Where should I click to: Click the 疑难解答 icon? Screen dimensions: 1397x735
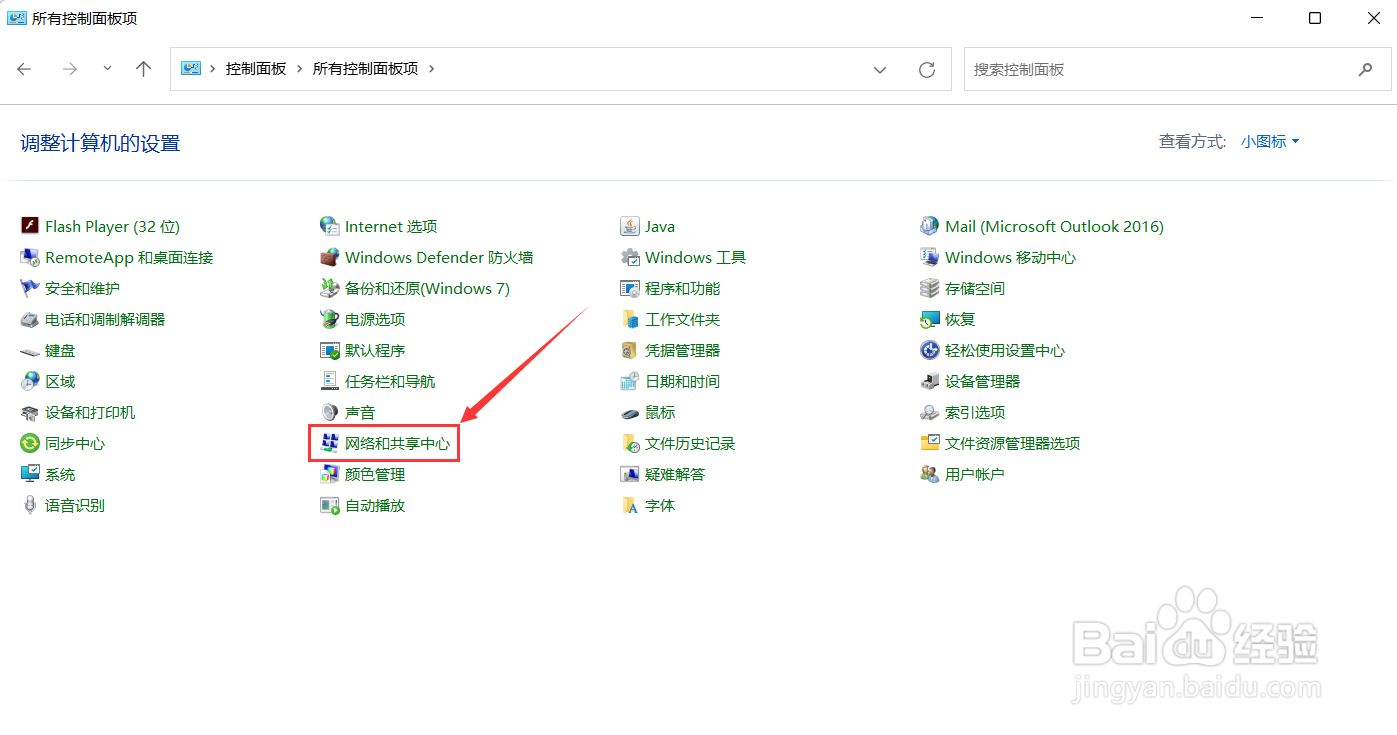click(630, 475)
